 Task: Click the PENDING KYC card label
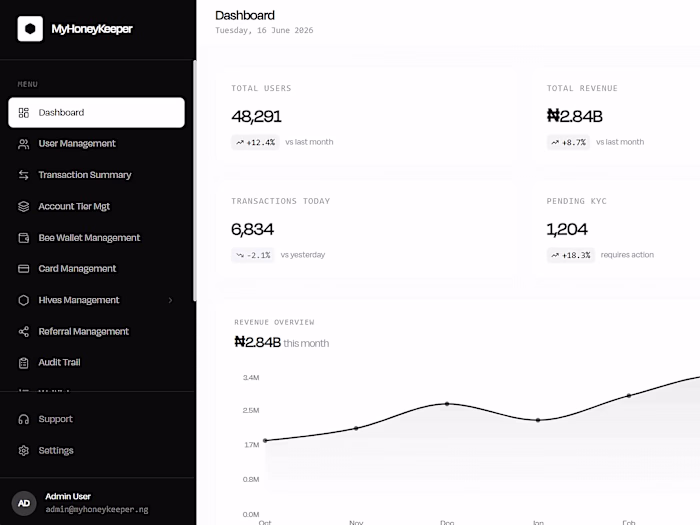(577, 201)
